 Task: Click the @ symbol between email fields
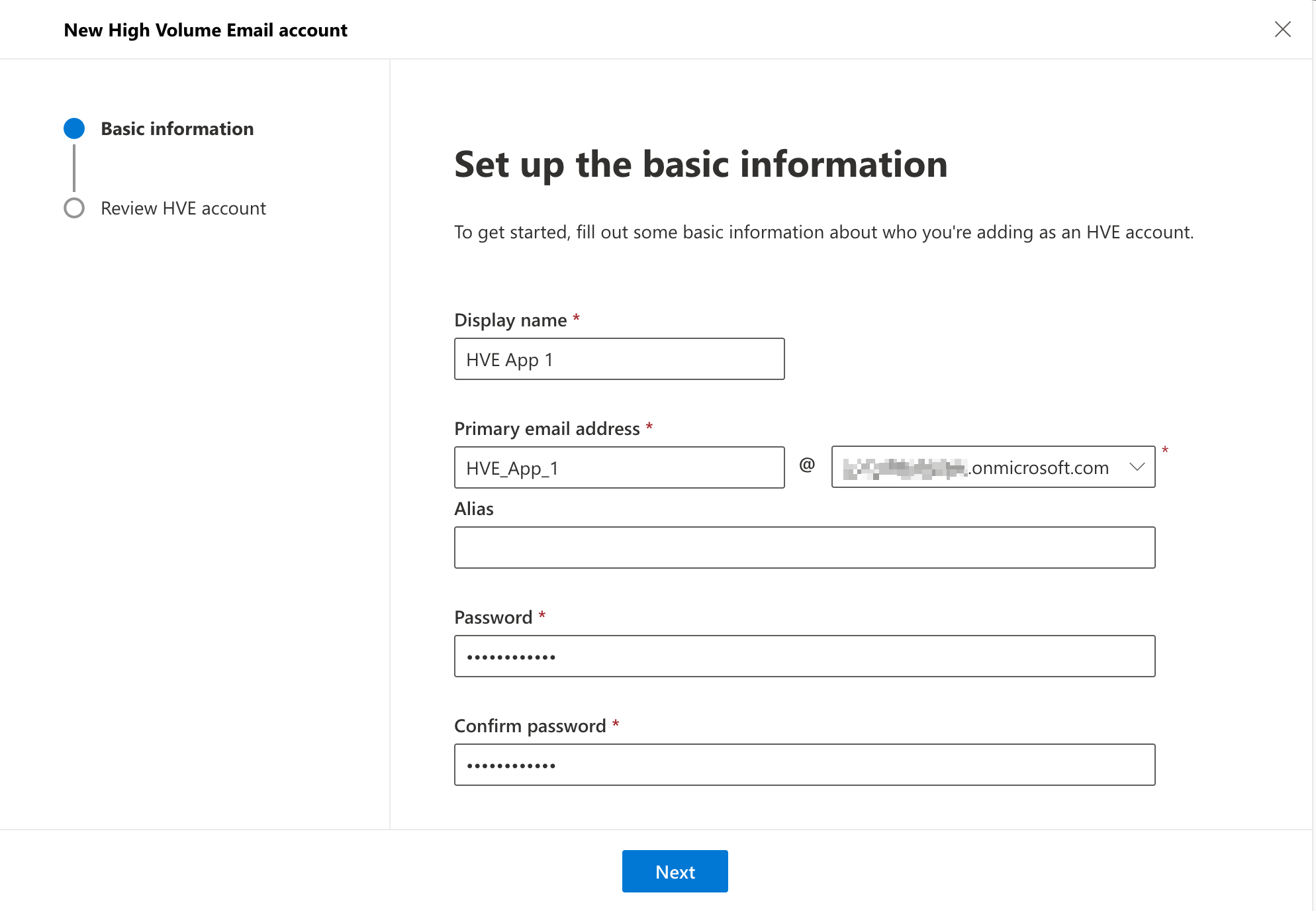click(x=807, y=465)
